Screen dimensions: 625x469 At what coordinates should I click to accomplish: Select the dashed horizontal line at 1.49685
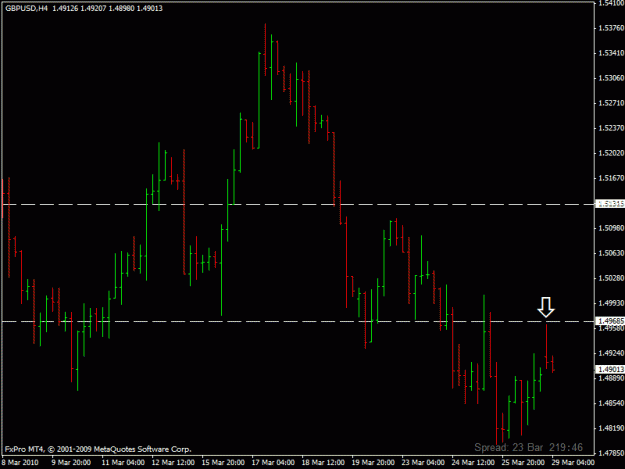(x=297, y=321)
